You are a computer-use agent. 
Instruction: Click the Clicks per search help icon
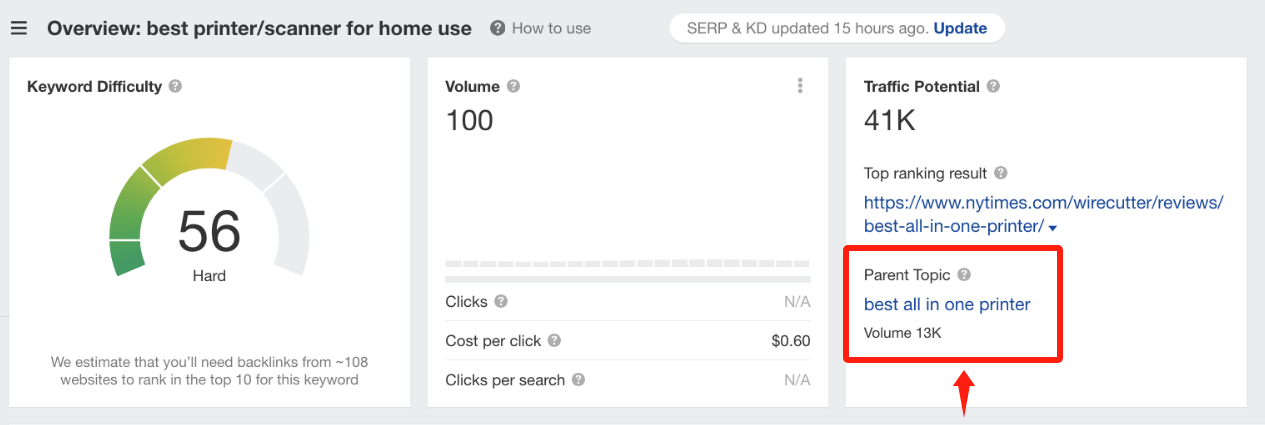(578, 380)
